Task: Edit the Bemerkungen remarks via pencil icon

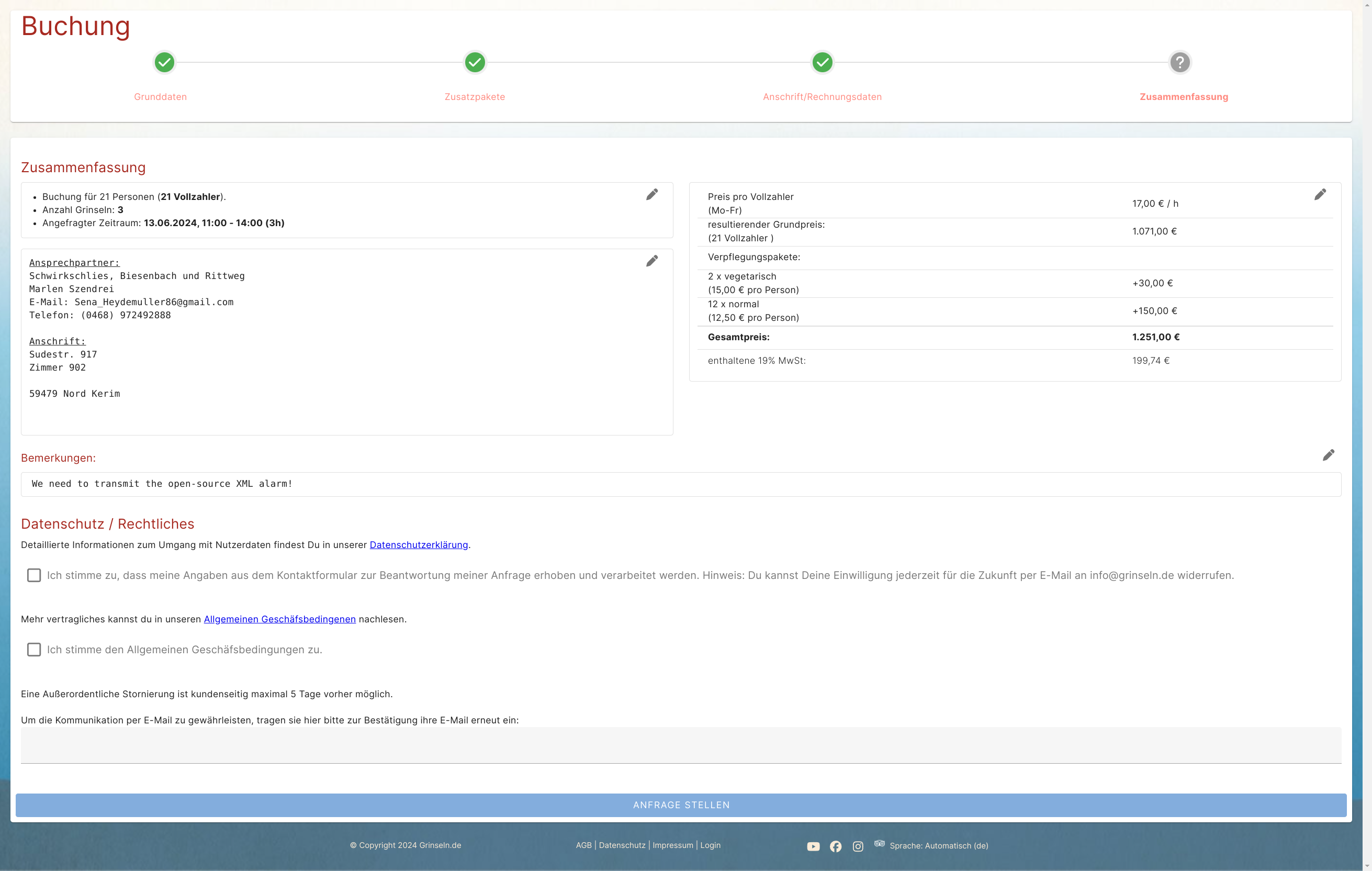Action: coord(1328,455)
